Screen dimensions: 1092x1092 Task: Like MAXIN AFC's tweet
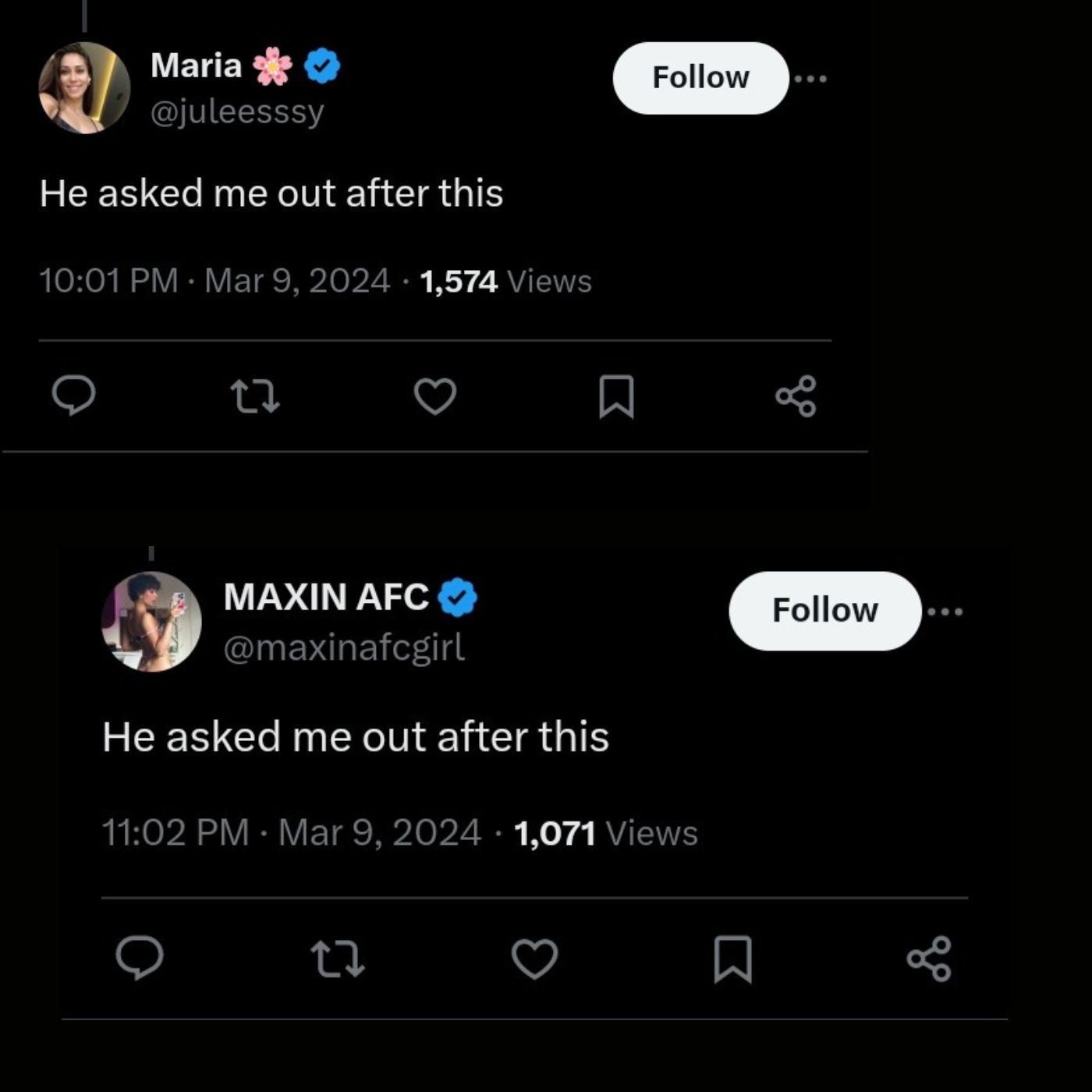[x=534, y=959]
